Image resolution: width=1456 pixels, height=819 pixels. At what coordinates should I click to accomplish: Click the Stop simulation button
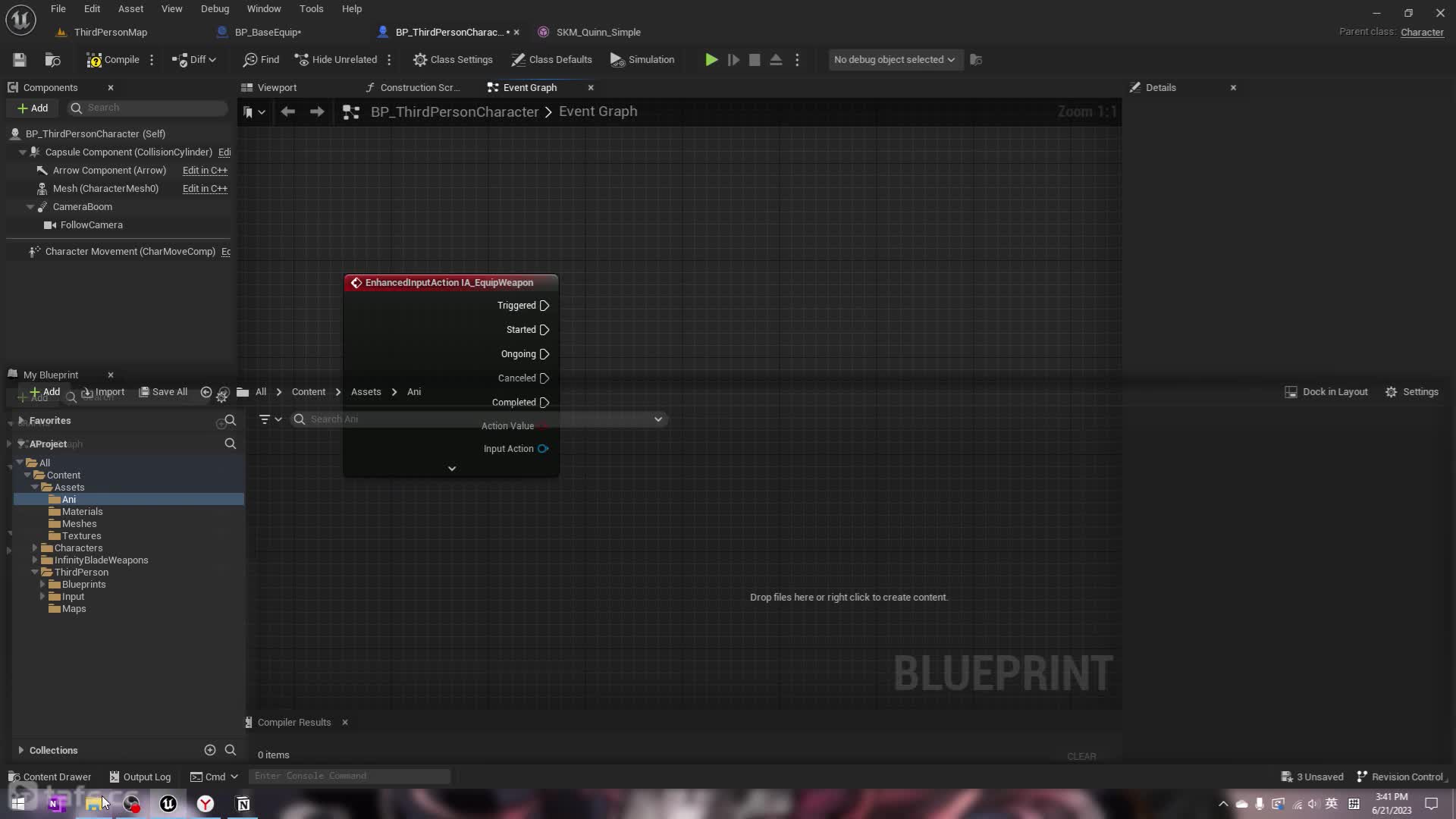[x=755, y=60]
